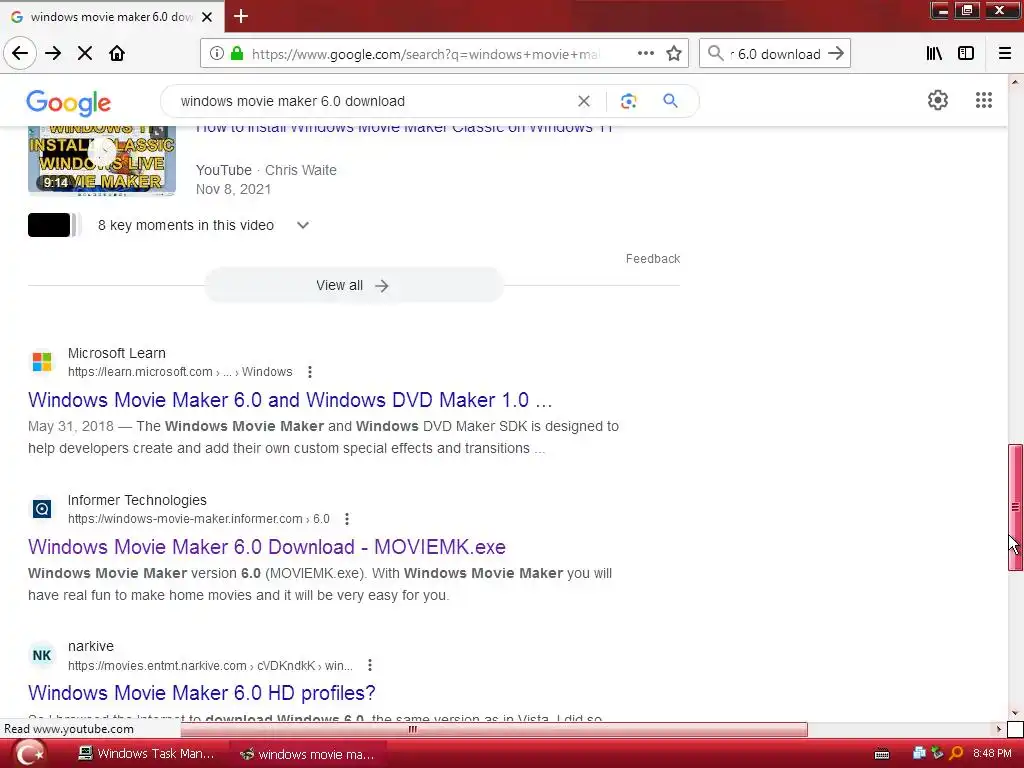This screenshot has width=1024, height=768.
Task: Click View all videos button
Action: tap(353, 285)
